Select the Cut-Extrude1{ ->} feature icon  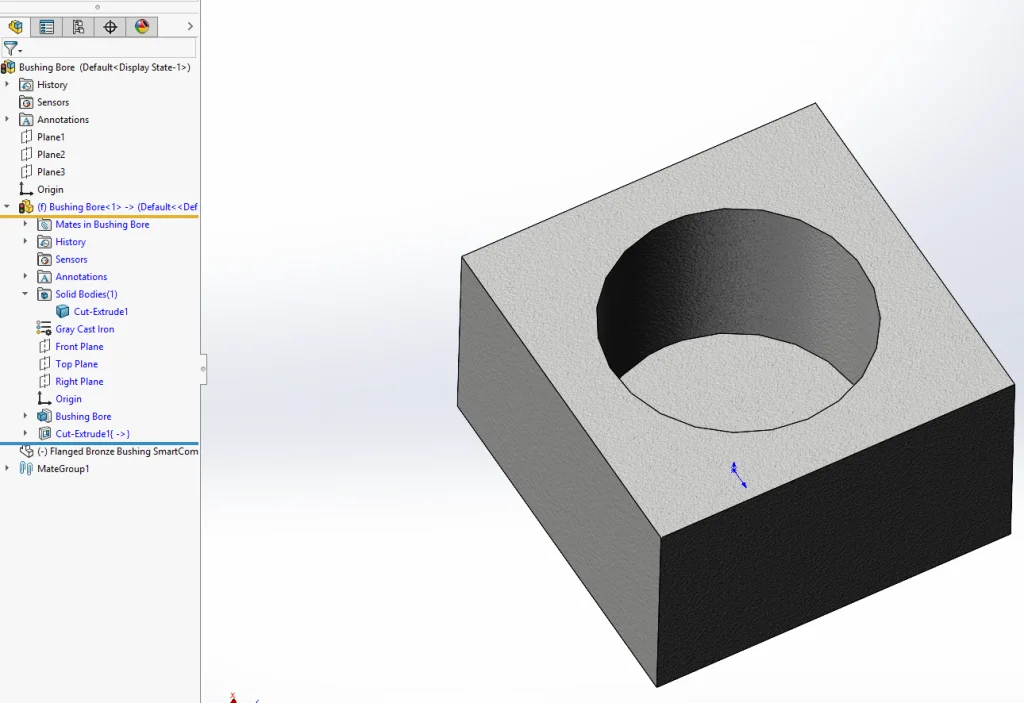pos(44,434)
